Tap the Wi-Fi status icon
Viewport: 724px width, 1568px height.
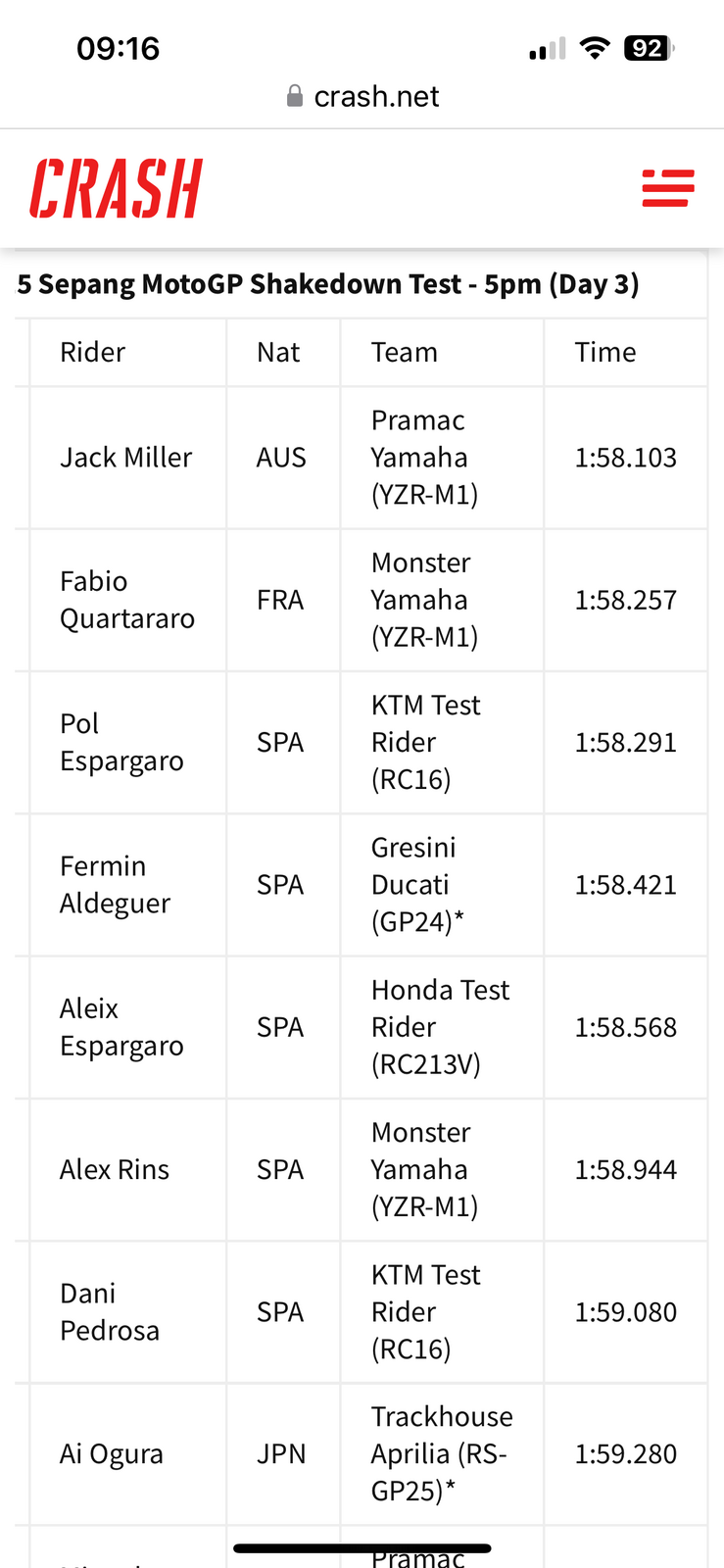point(595,48)
